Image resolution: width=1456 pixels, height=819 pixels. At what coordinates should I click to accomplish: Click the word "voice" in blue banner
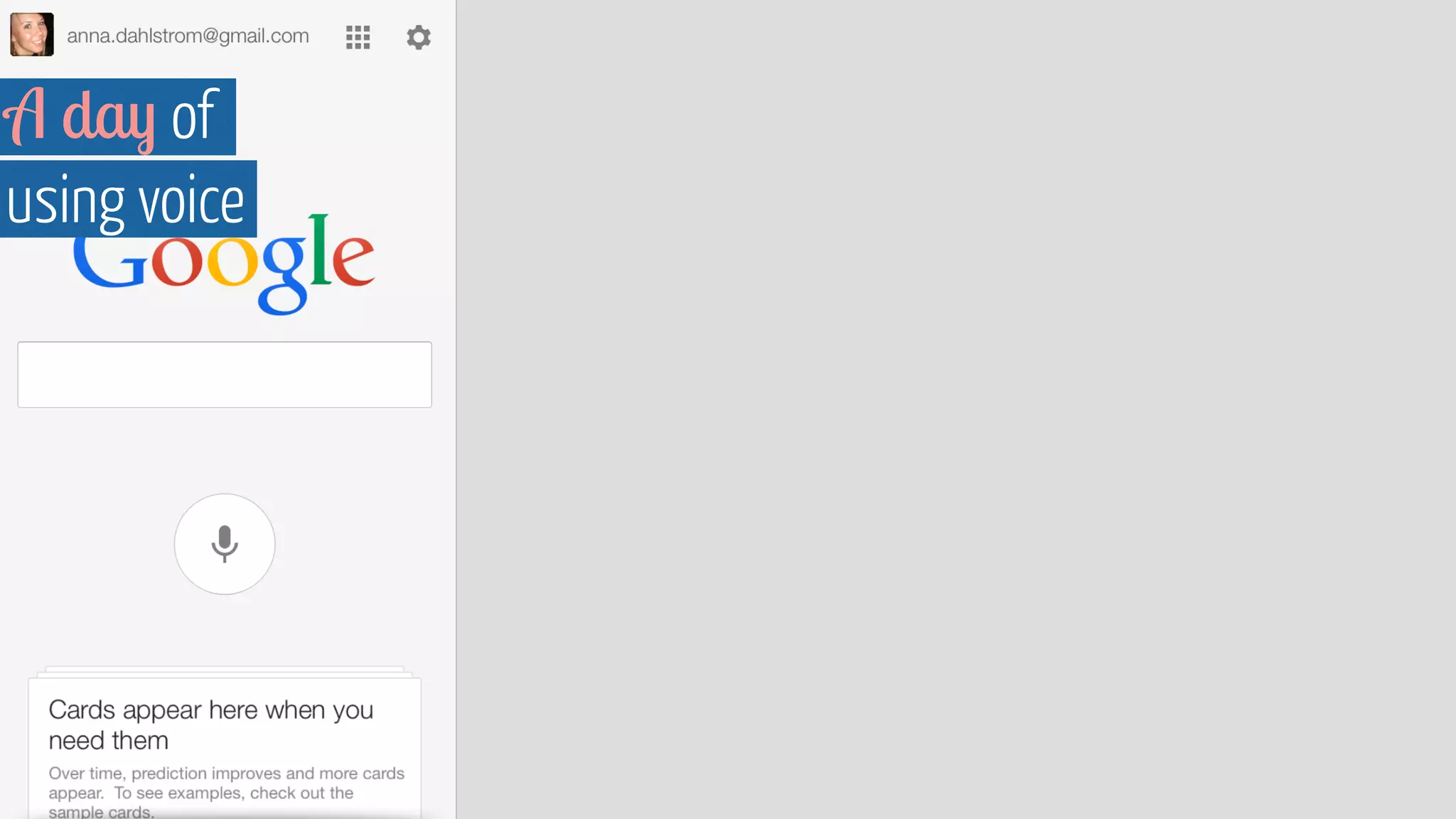tap(192, 200)
